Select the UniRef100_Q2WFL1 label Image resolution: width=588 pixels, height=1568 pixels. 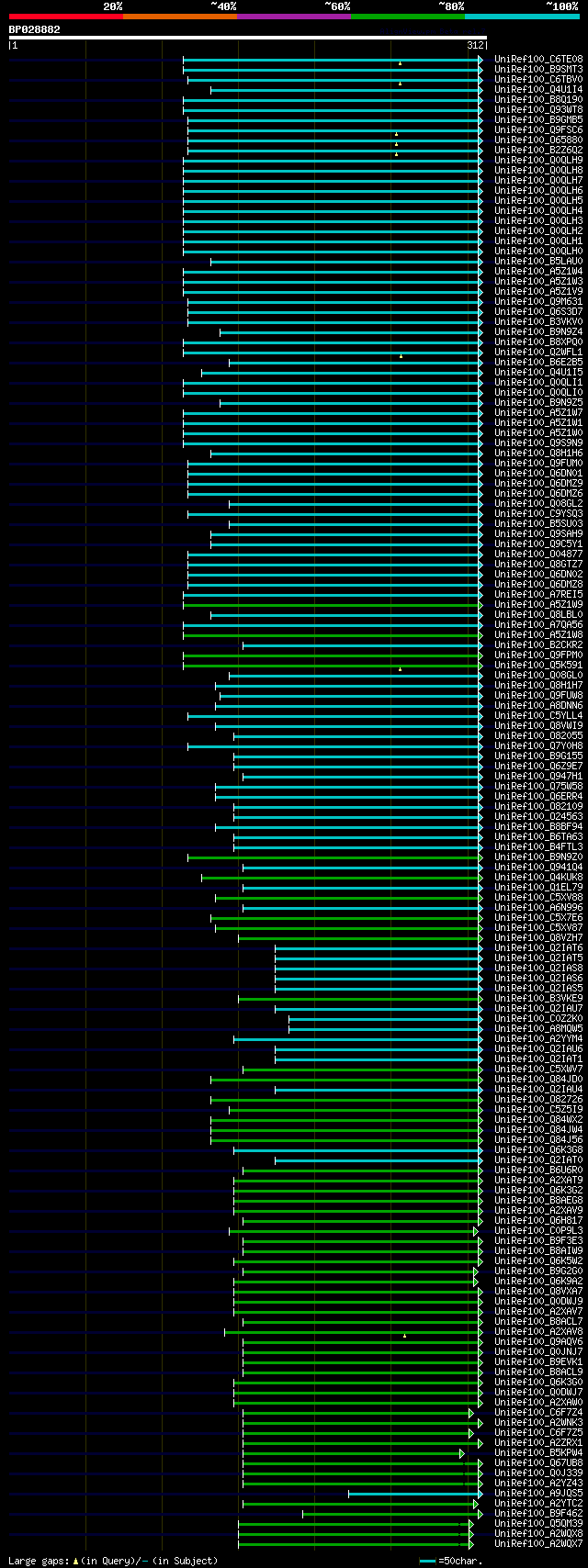(538, 352)
